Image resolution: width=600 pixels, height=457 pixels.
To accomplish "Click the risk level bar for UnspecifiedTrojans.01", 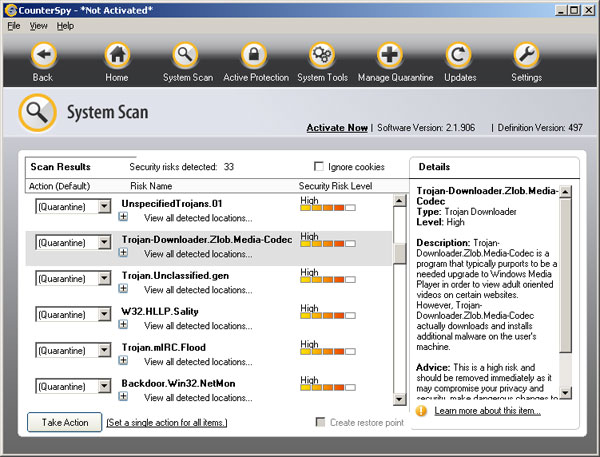I will tap(328, 208).
